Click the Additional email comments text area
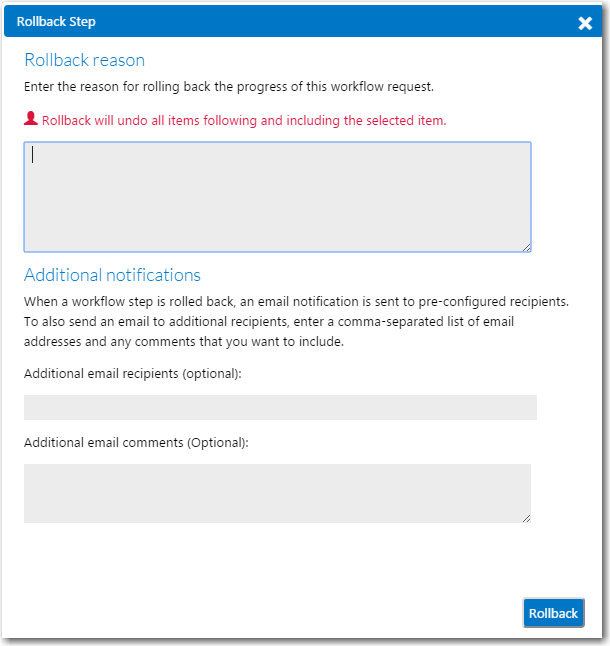The image size is (610, 646). 277,493
